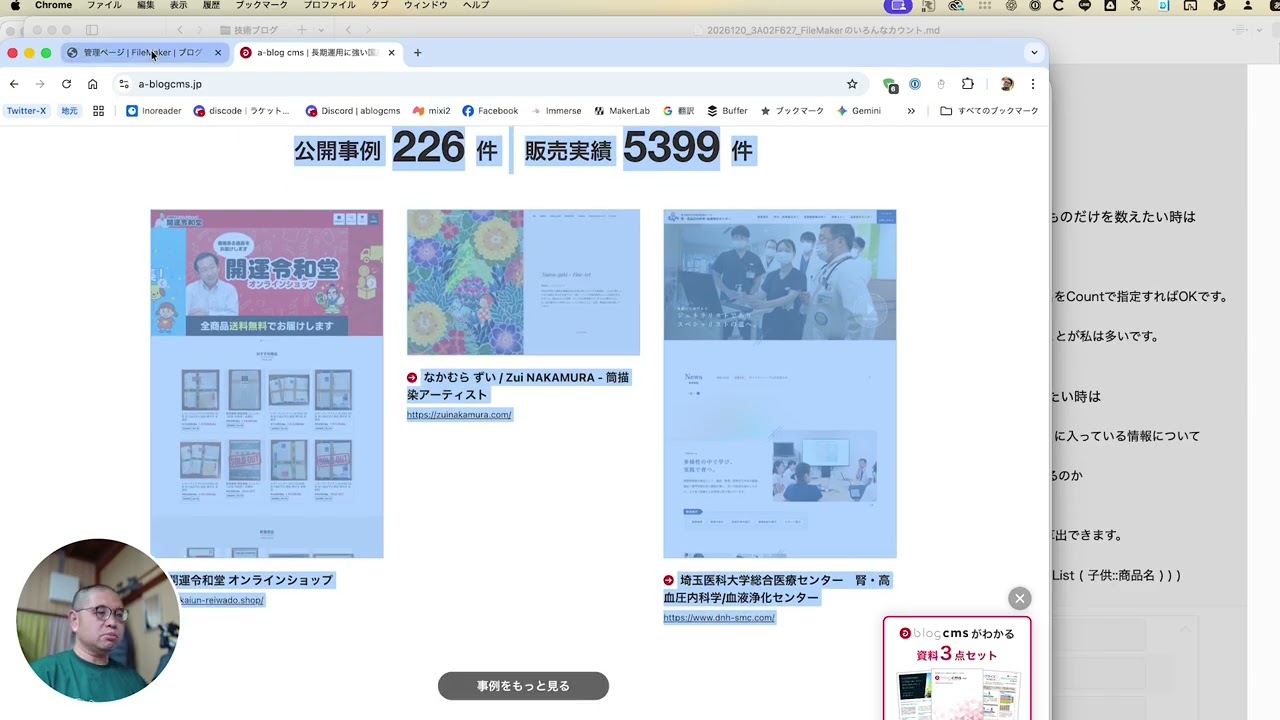The image size is (1280, 720).
Task: Open the 編集 menu
Action: coord(146,6)
